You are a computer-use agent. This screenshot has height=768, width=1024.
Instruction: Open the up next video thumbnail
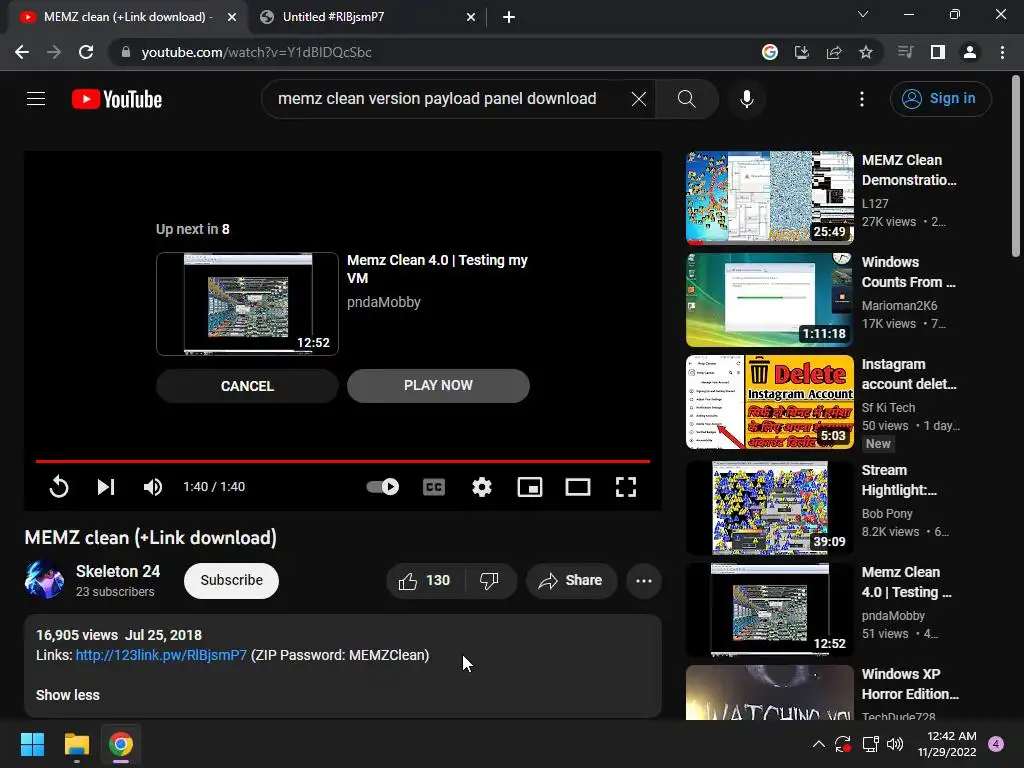[x=248, y=304]
